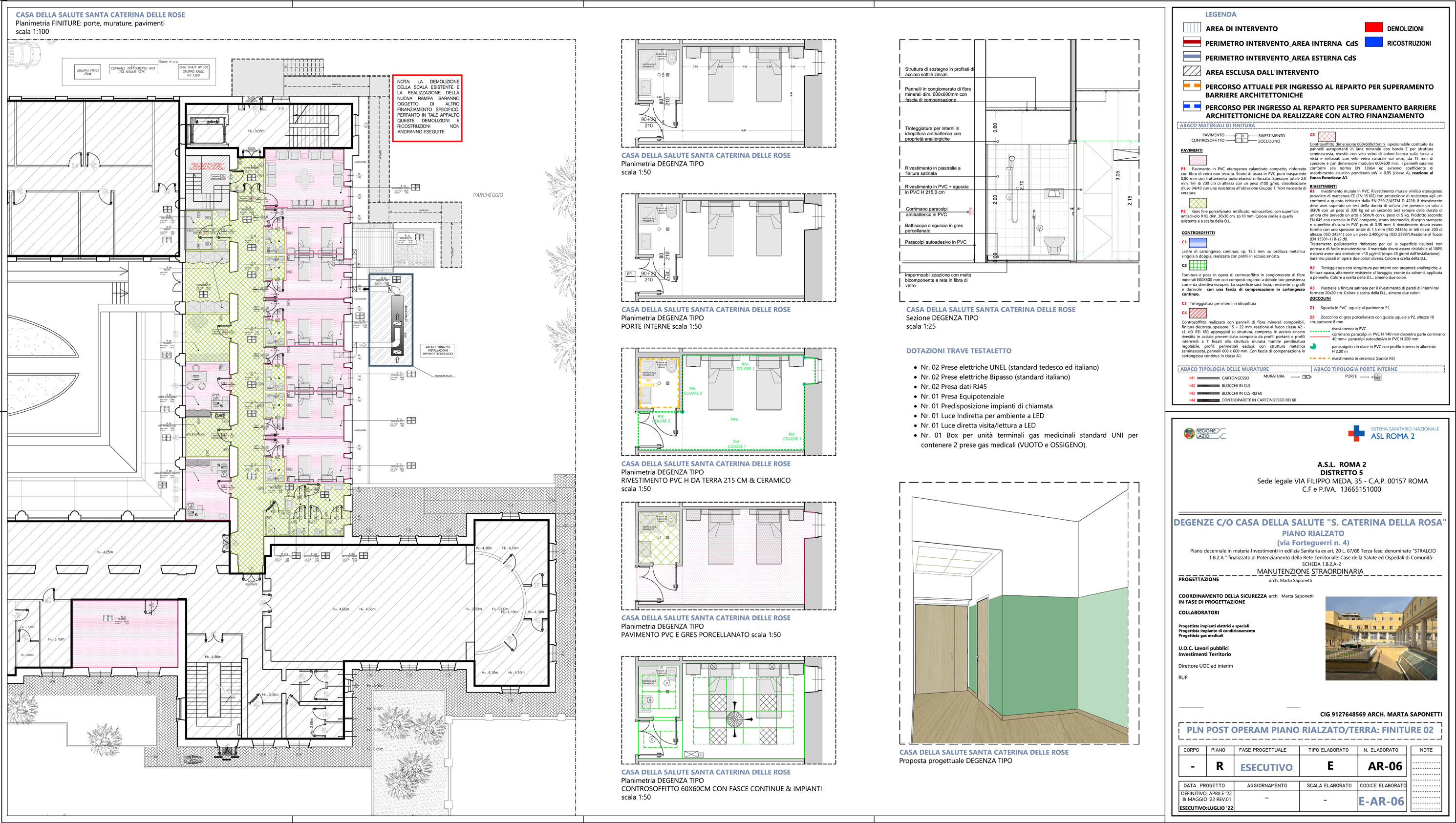Open the RIVESTIMENTO PVC & CERAMICO plan drawing
The width and height of the screenshot is (1456, 823).
coord(728,402)
